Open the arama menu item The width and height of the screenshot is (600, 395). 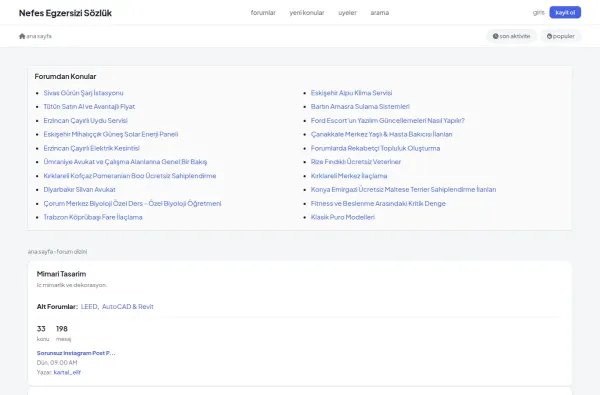pyautogui.click(x=379, y=13)
